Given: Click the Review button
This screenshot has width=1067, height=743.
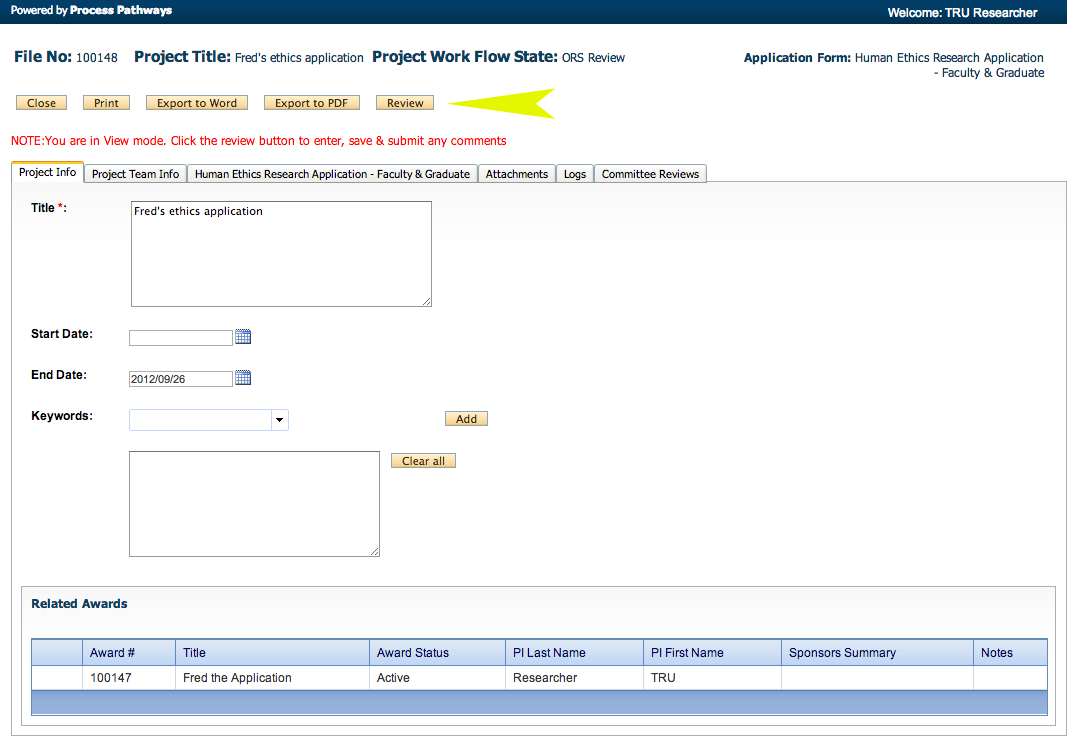Looking at the screenshot, I should [405, 103].
